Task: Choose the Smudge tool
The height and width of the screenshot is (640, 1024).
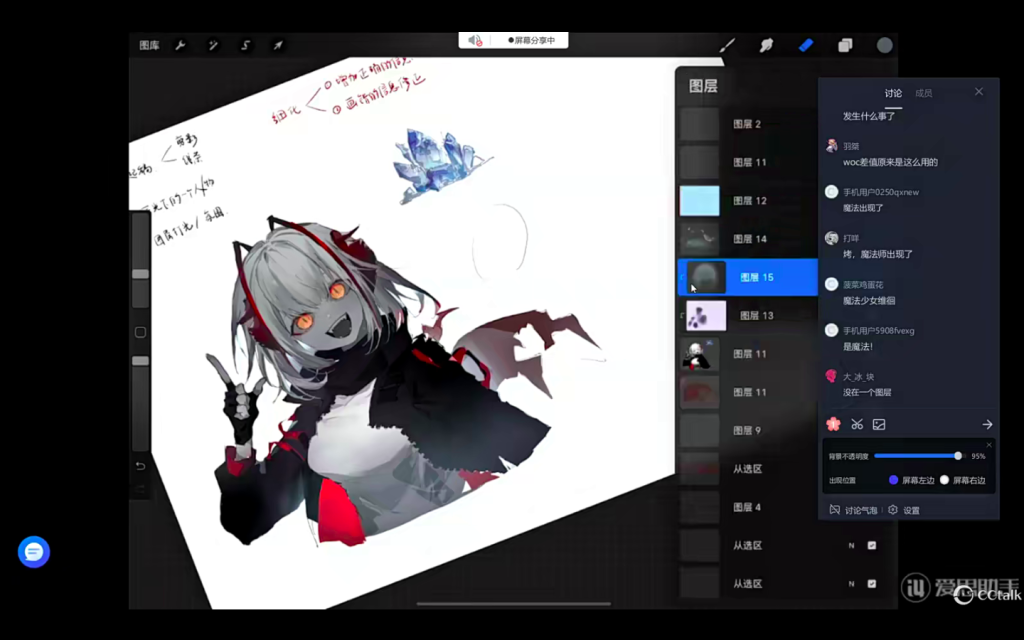Action: click(x=767, y=45)
